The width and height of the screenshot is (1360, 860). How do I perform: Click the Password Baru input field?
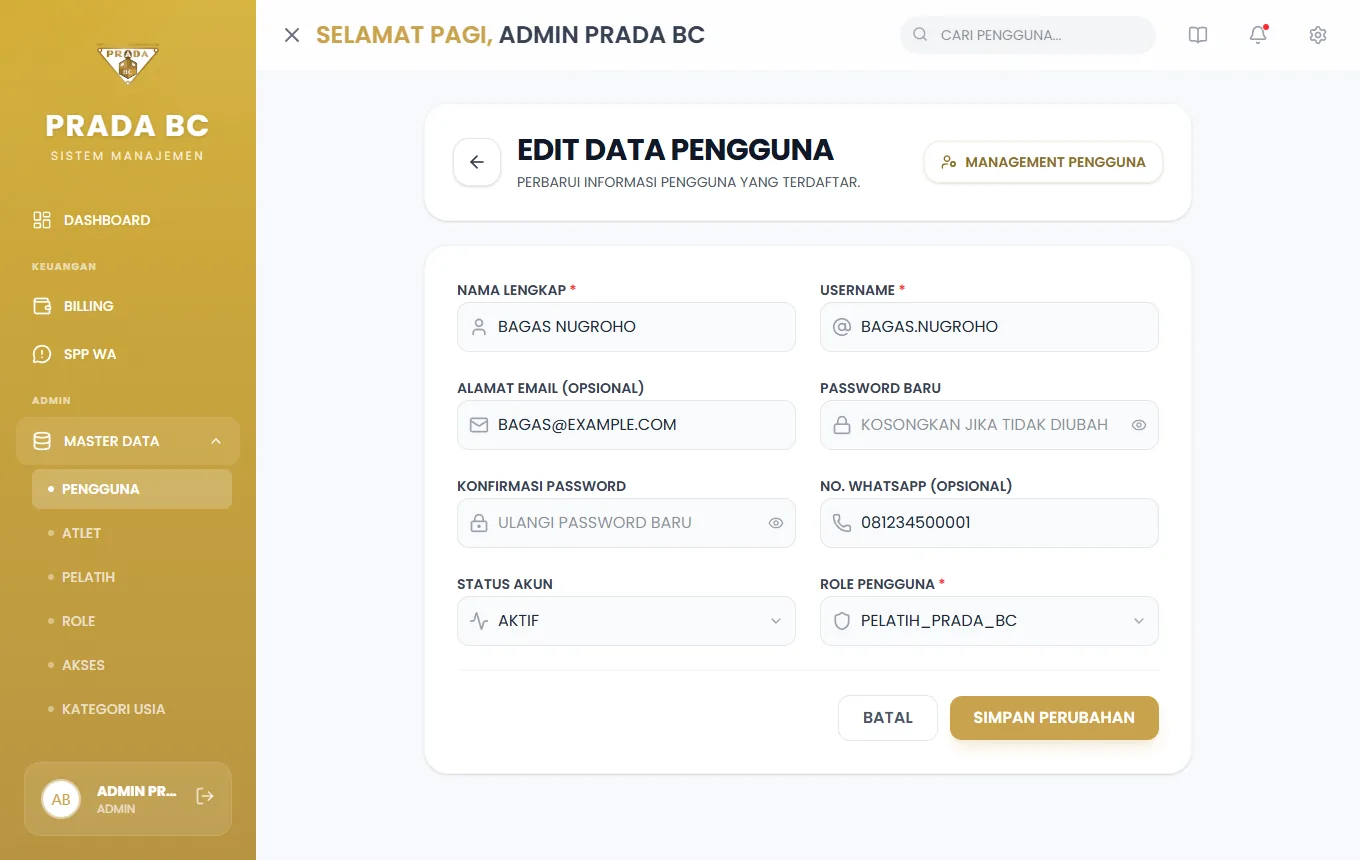[989, 425]
